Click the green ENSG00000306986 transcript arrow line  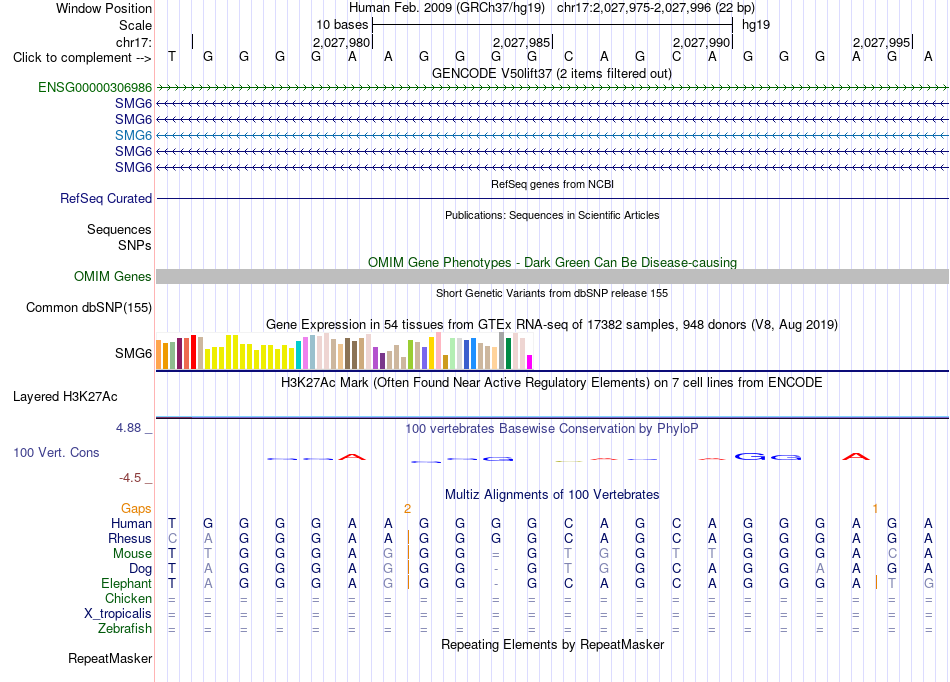click(x=552, y=88)
